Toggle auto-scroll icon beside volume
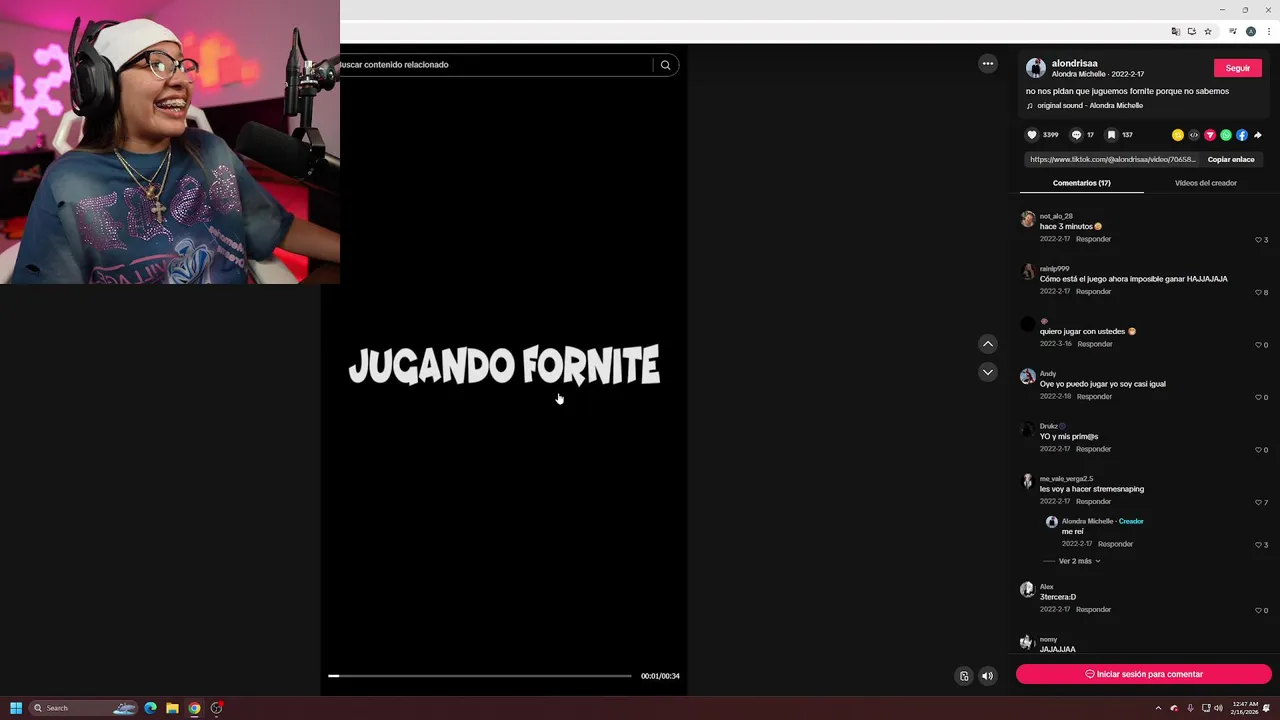1280x720 pixels. pyautogui.click(x=964, y=676)
